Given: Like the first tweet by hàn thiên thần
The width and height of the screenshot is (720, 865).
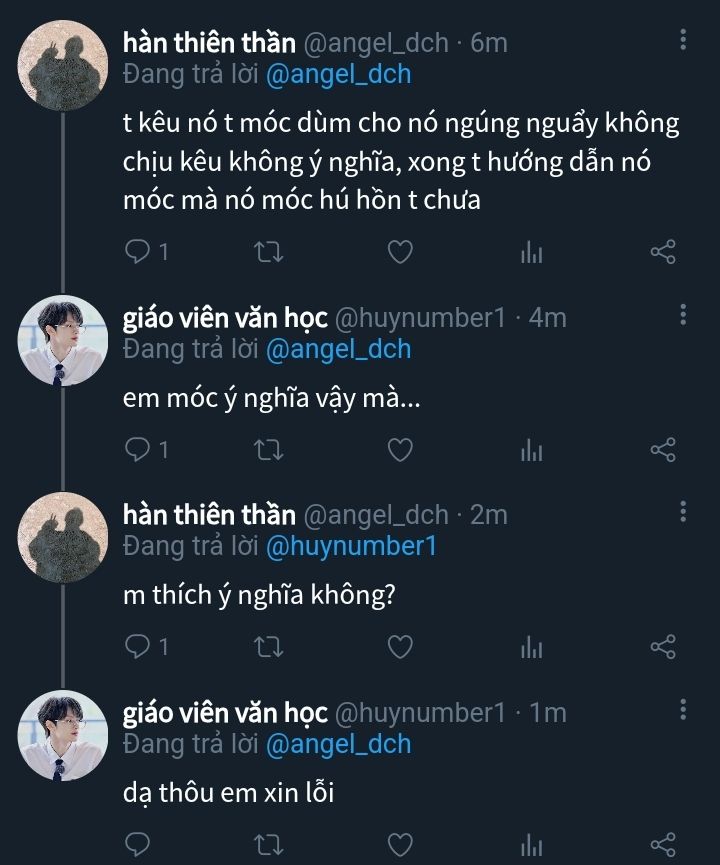Looking at the screenshot, I should 400,252.
